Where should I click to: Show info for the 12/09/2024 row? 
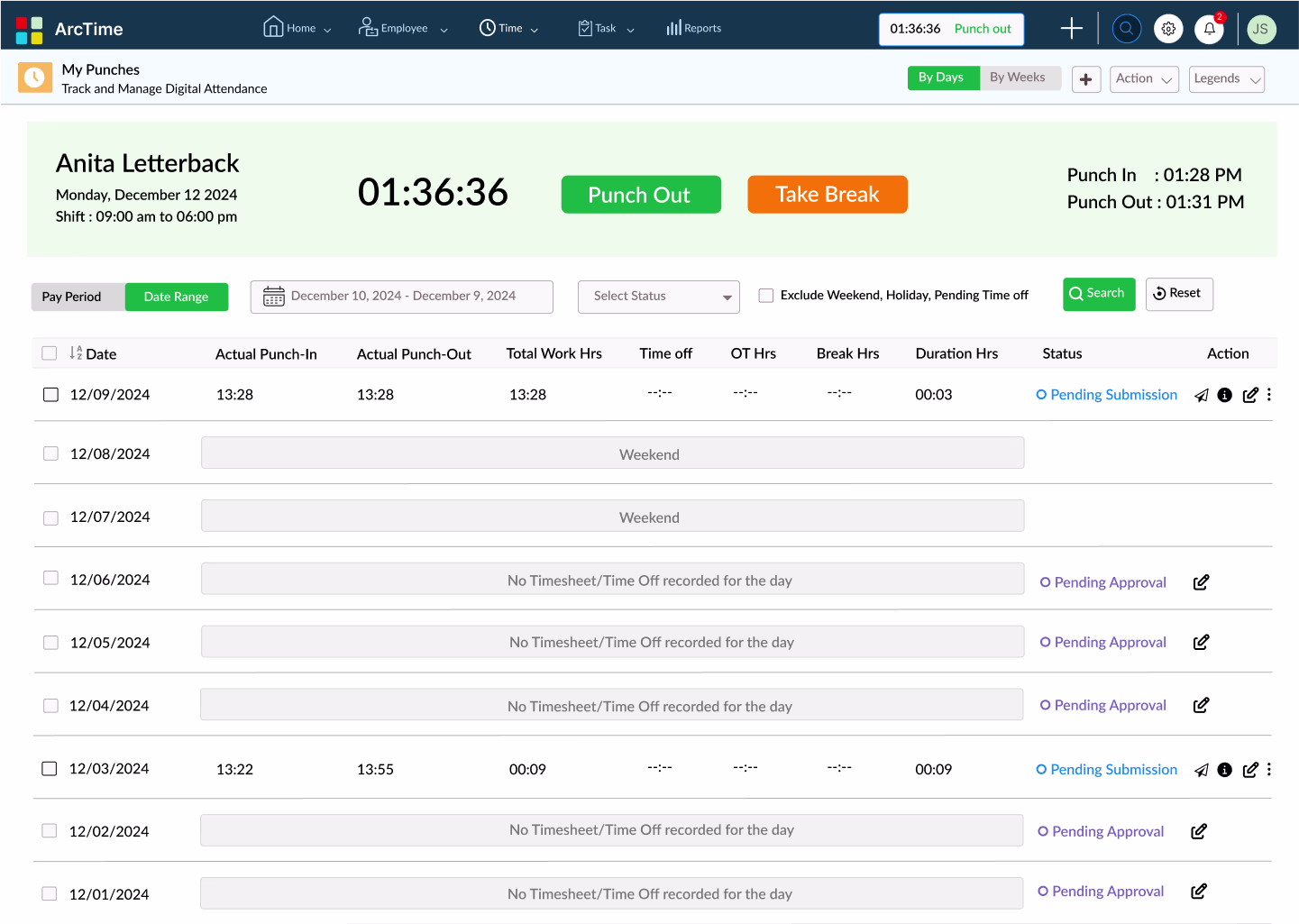(x=1224, y=395)
